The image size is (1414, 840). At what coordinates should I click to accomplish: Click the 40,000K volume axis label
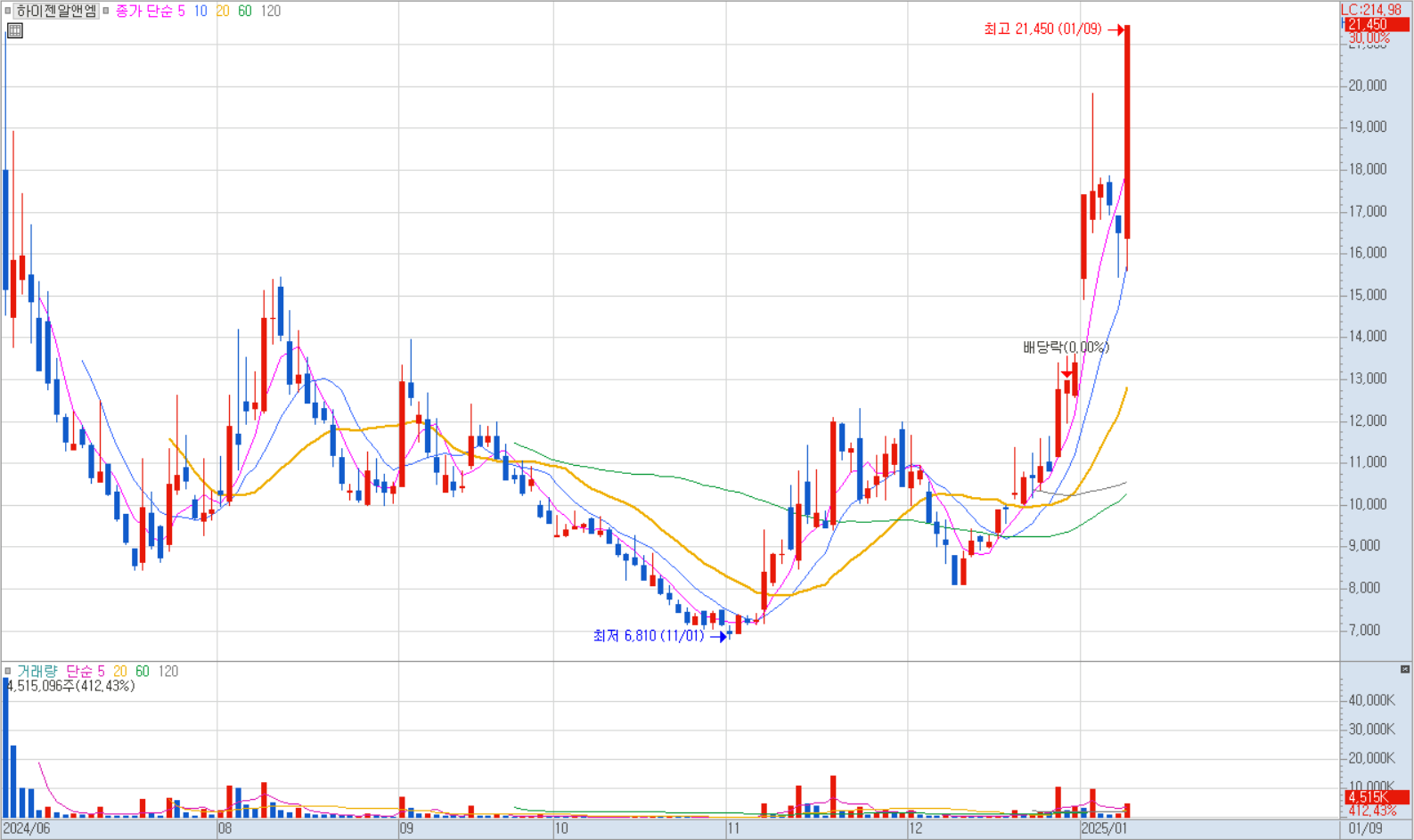click(1372, 700)
